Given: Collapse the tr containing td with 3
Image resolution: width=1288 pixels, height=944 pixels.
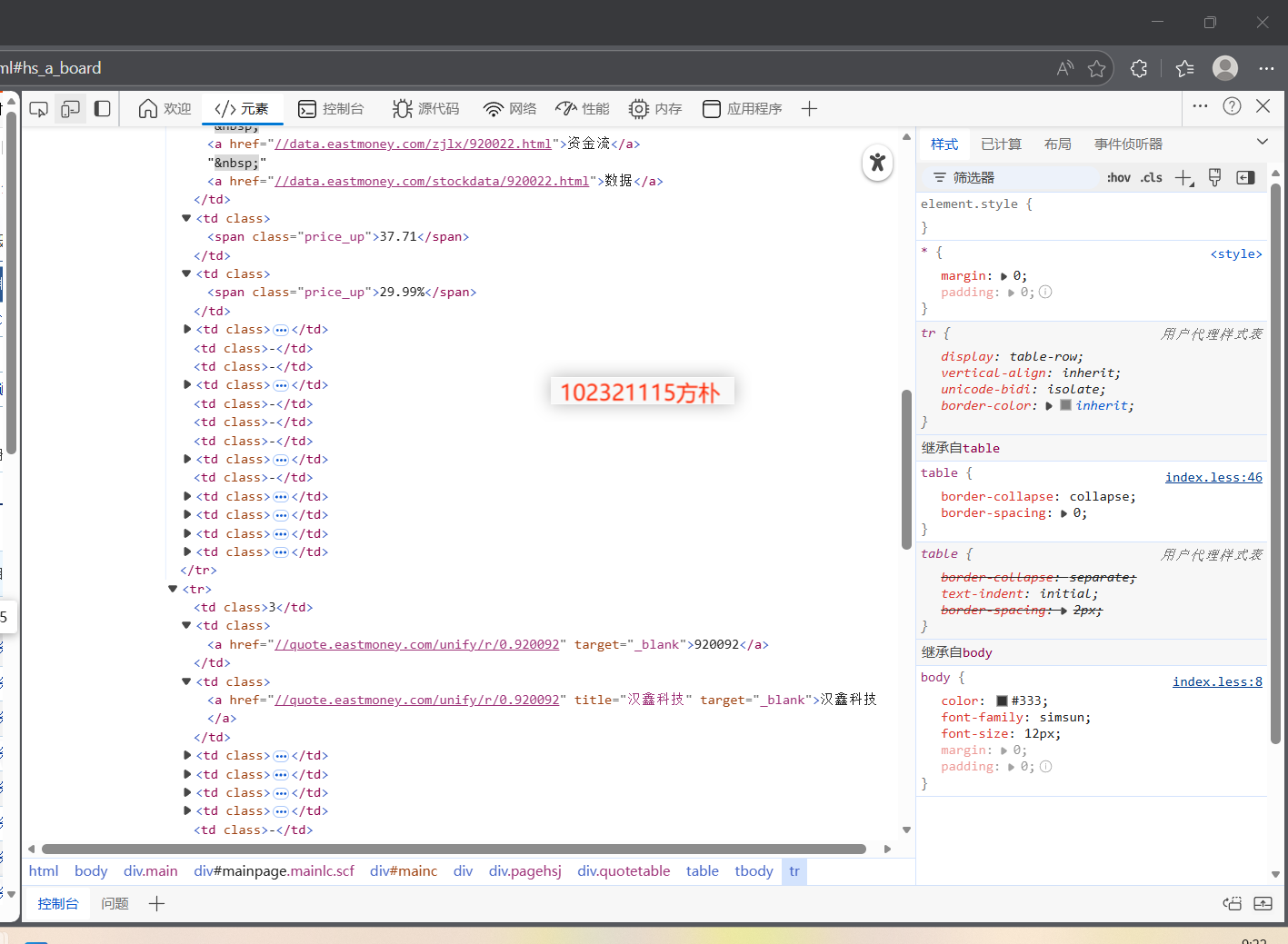Looking at the screenshot, I should click(173, 589).
